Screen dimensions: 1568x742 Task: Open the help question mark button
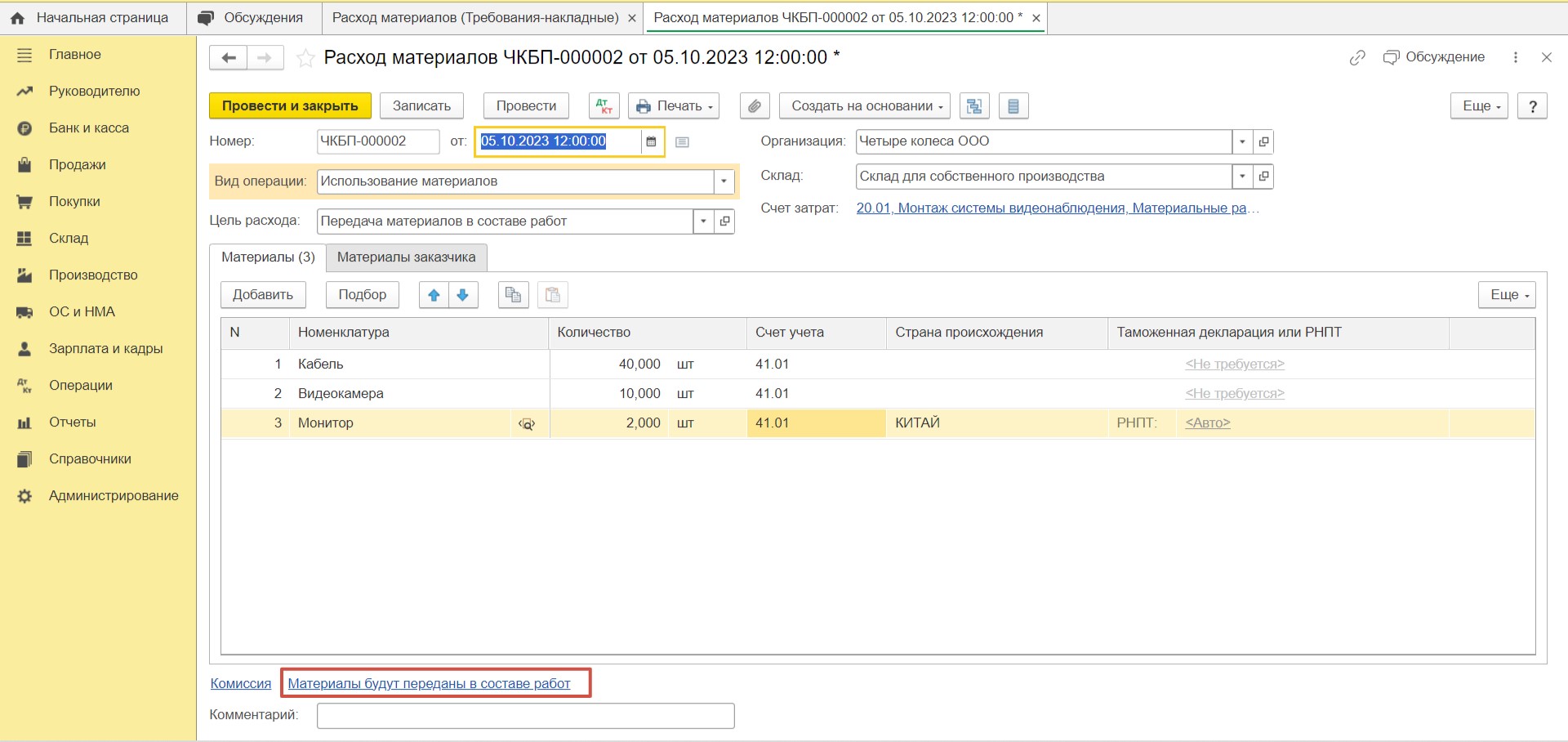(1533, 106)
